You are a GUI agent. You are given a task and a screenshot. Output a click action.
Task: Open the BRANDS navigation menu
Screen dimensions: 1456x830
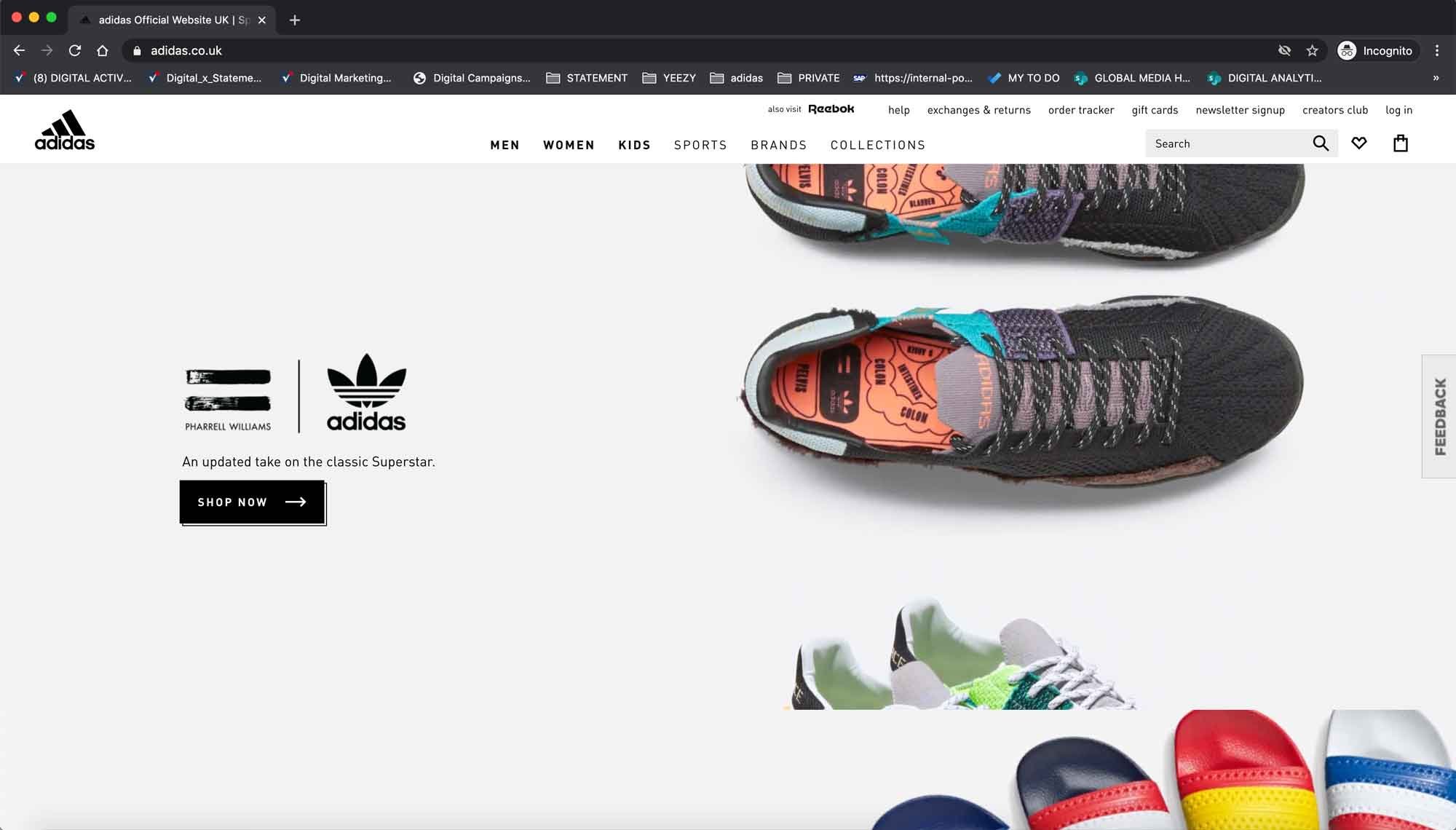click(779, 145)
